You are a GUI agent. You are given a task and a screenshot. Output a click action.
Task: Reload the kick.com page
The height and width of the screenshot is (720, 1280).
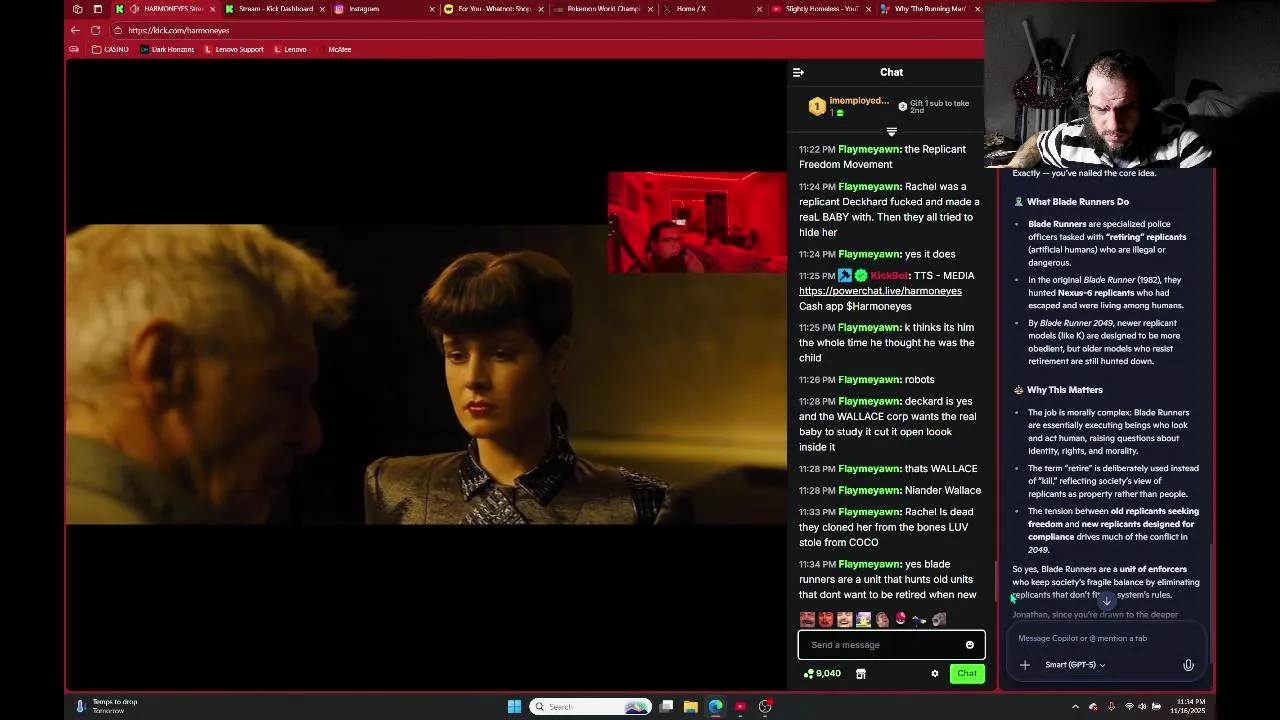coord(95,30)
